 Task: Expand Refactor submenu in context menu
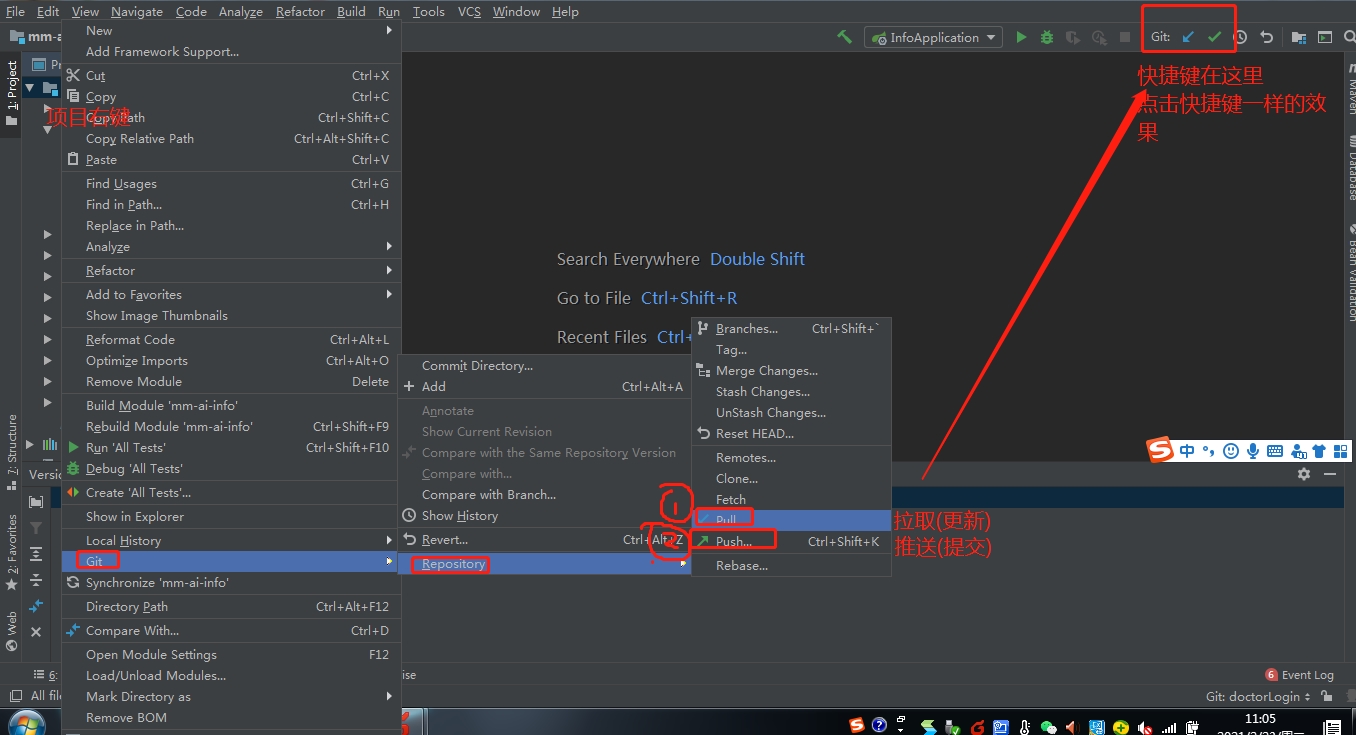point(231,271)
